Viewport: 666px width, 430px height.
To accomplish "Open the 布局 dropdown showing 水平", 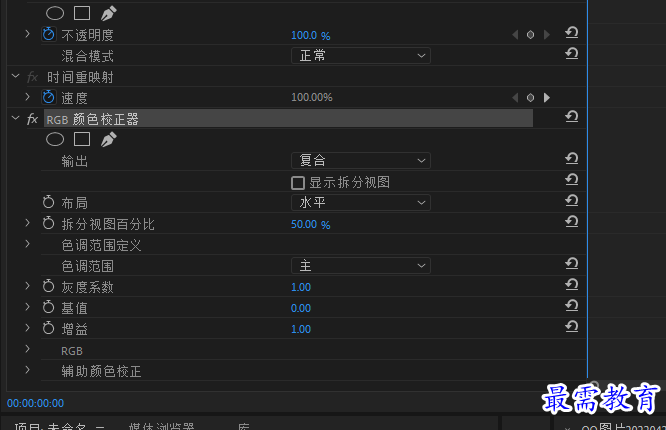I will coord(361,203).
